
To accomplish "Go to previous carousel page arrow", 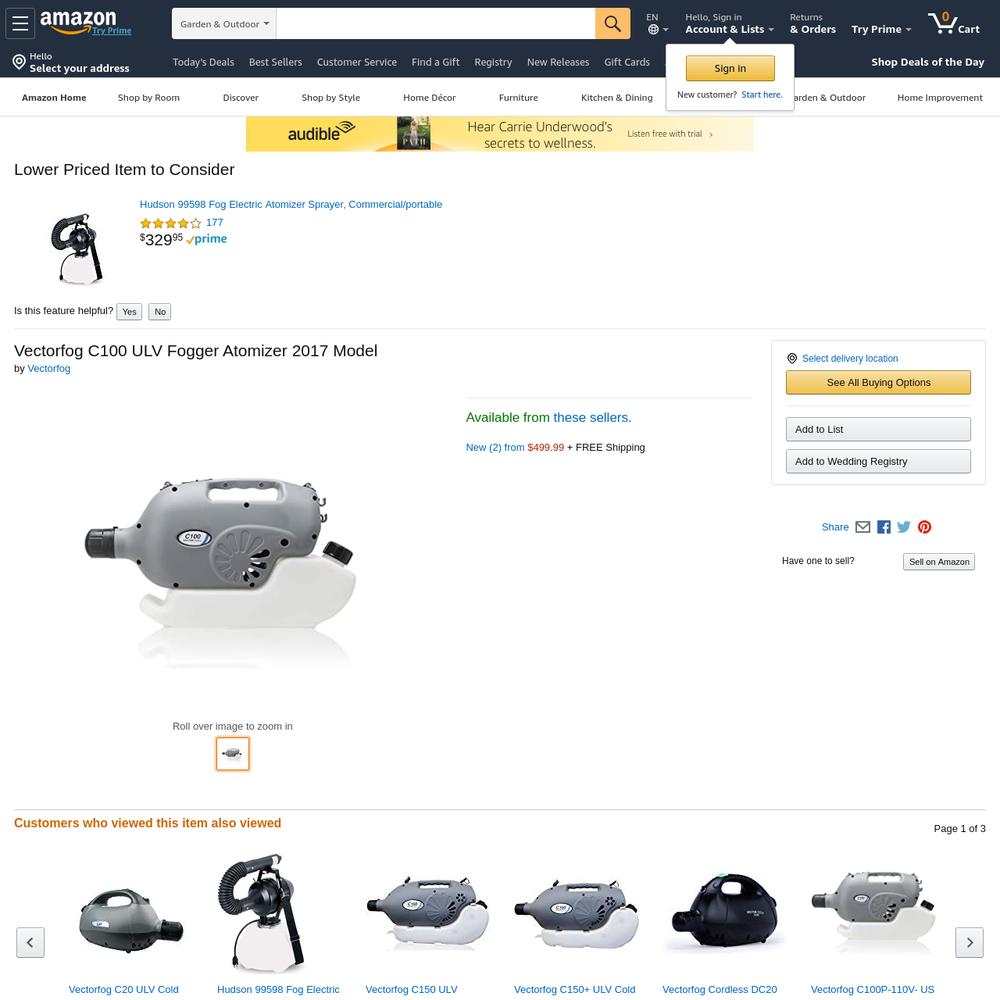I will pyautogui.click(x=30, y=942).
